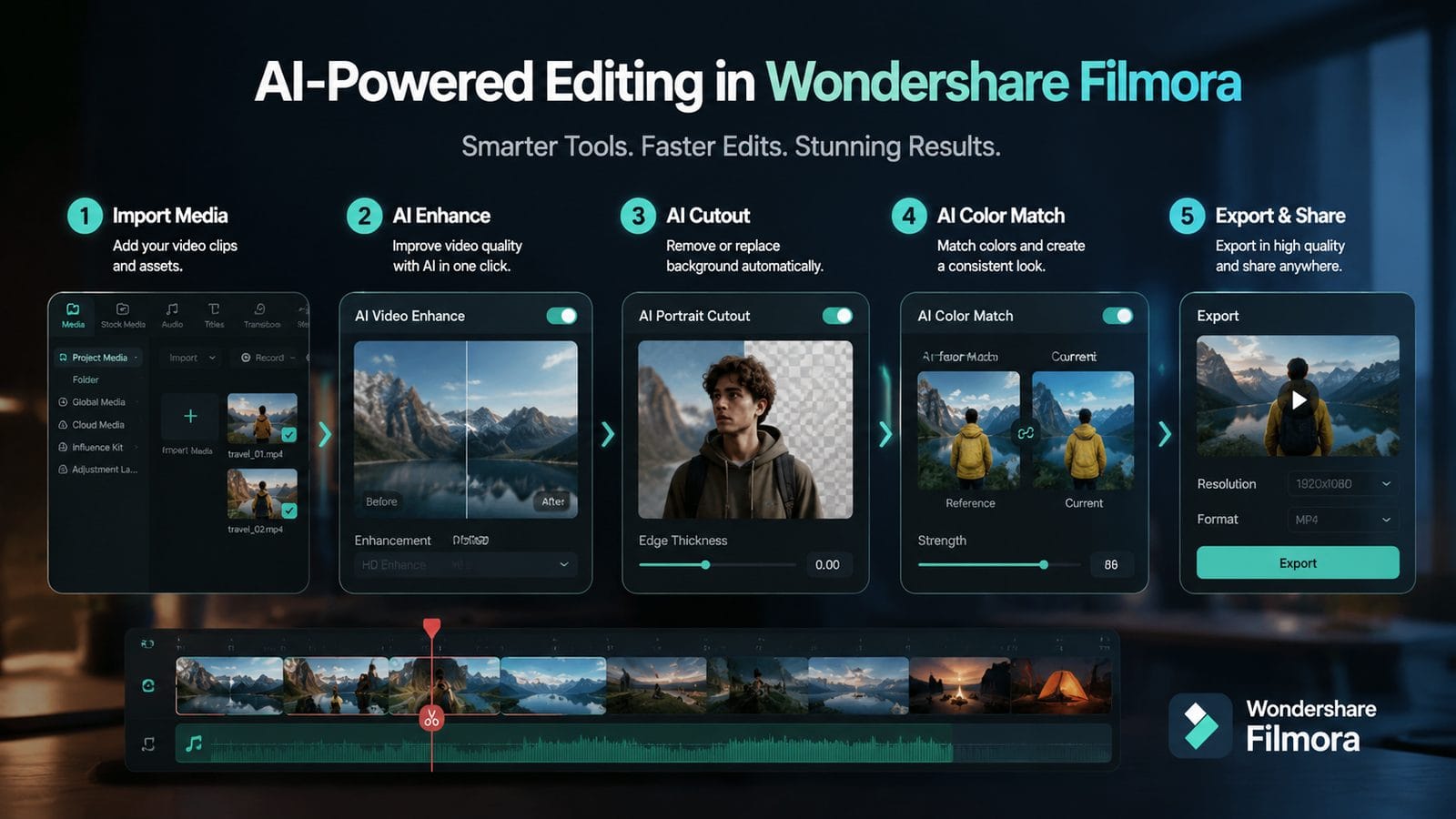The image size is (1456, 819).
Task: Switch to the Titles tab
Action: pyautogui.click(x=214, y=316)
